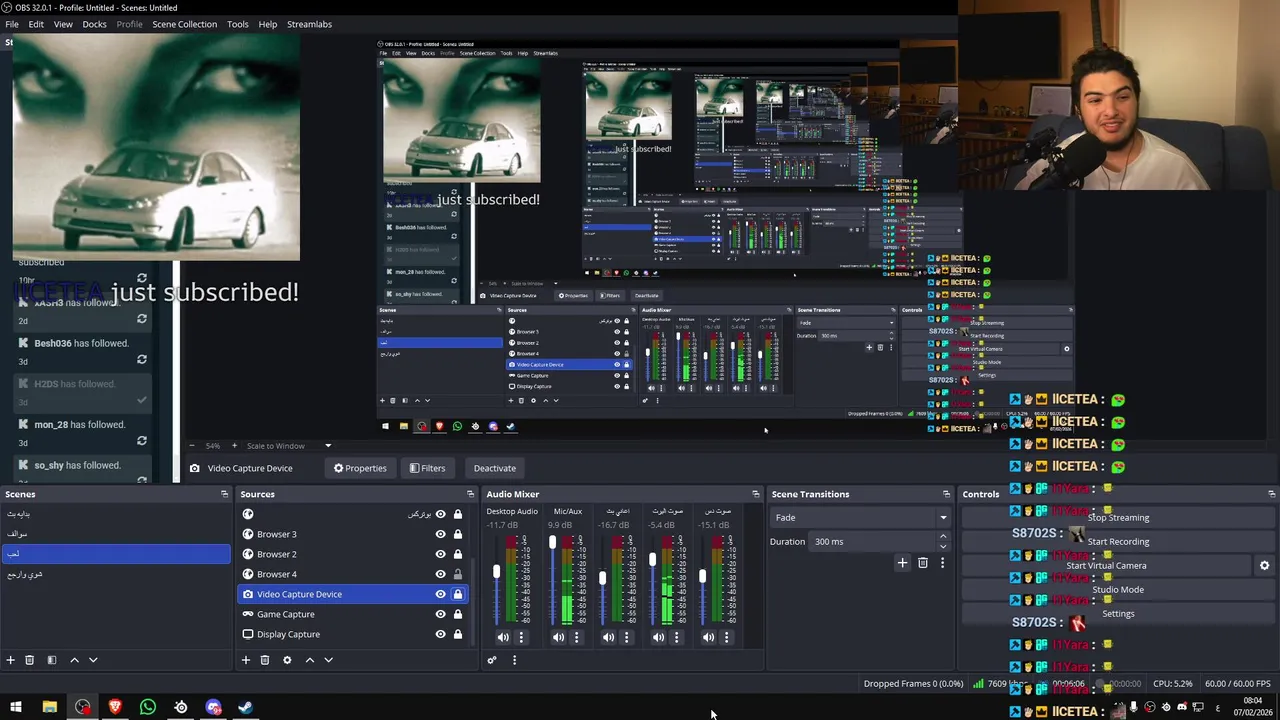This screenshot has height=720, width=1280.
Task: Open the Scene Collection menu
Action: pyautogui.click(x=184, y=24)
